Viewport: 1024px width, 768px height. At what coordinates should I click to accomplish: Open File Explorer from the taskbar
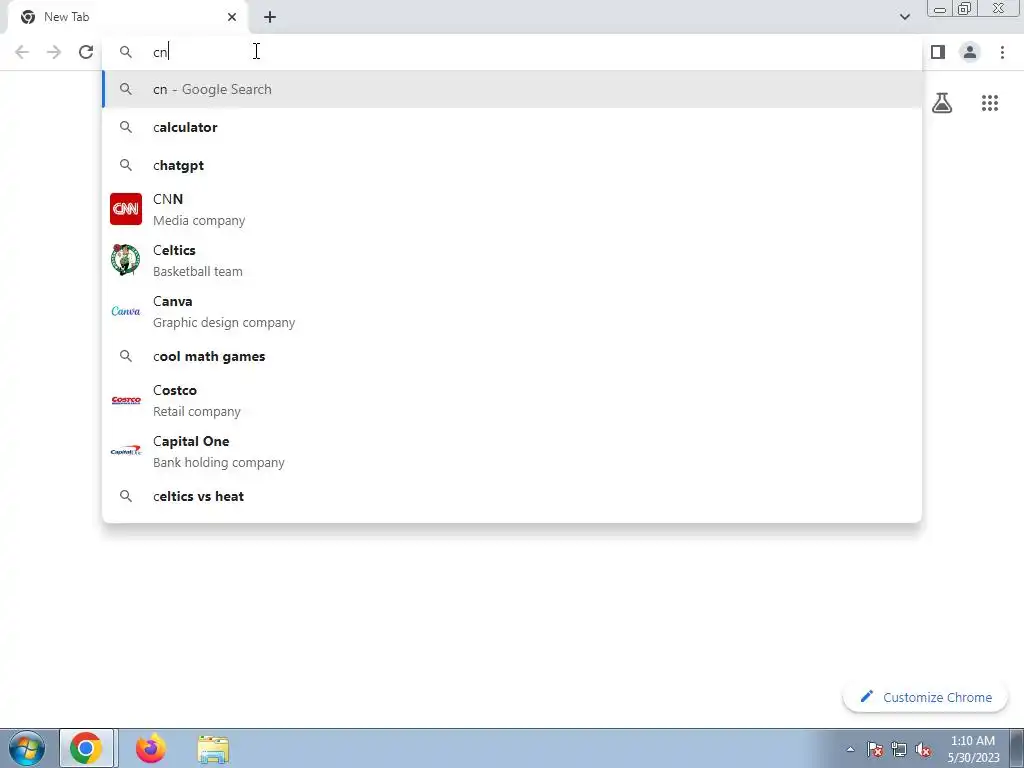pyautogui.click(x=213, y=749)
